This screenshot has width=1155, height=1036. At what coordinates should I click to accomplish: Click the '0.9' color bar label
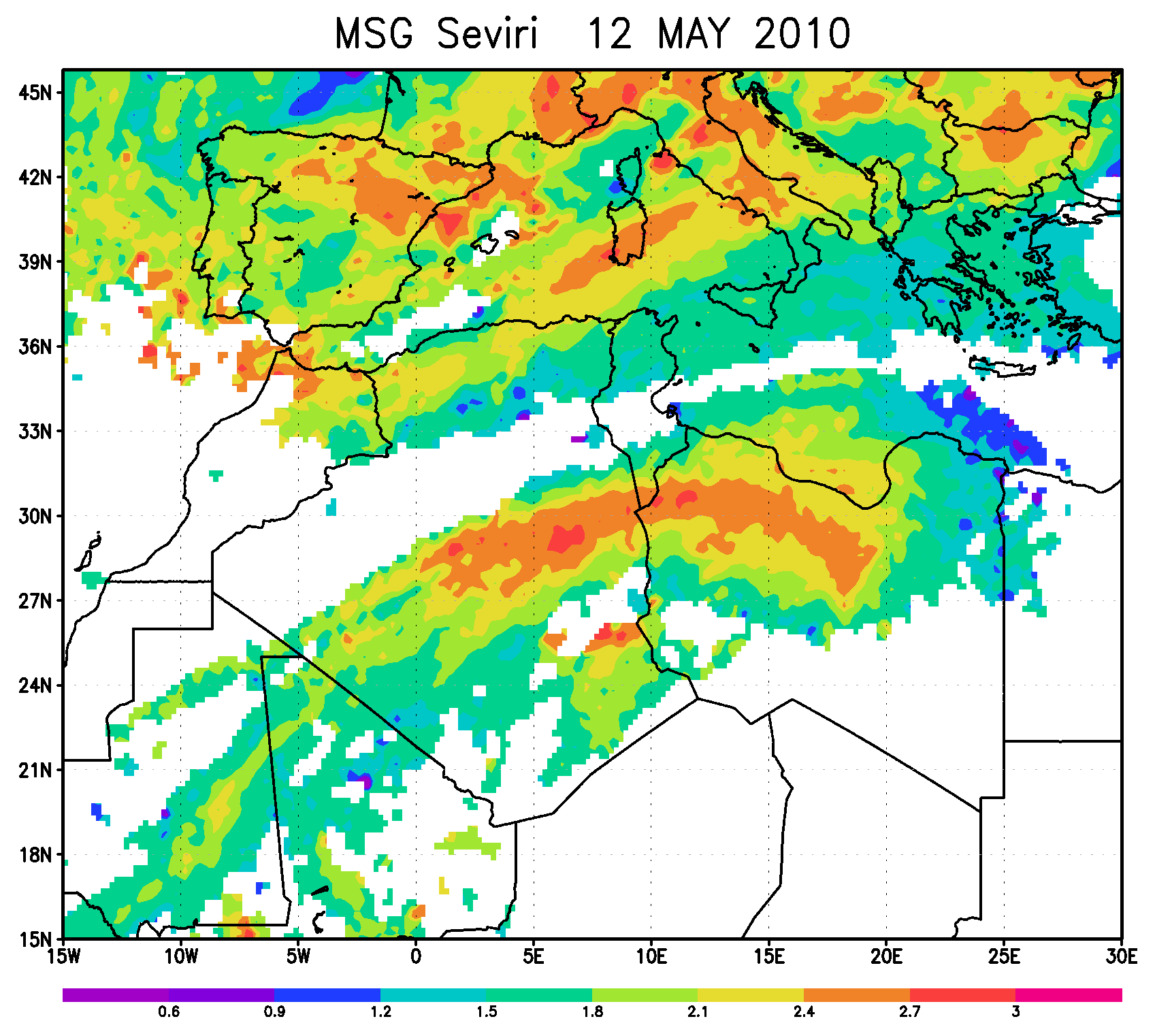pos(275,1012)
